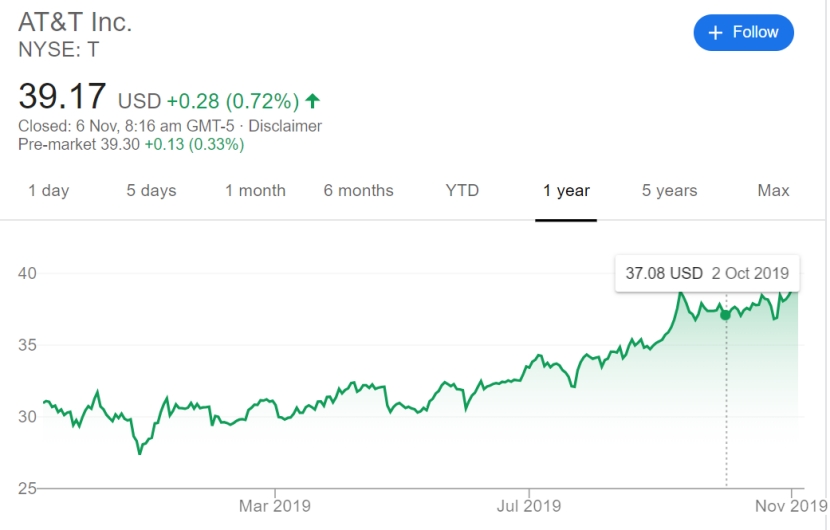Click the active 1 year tab

tap(566, 190)
